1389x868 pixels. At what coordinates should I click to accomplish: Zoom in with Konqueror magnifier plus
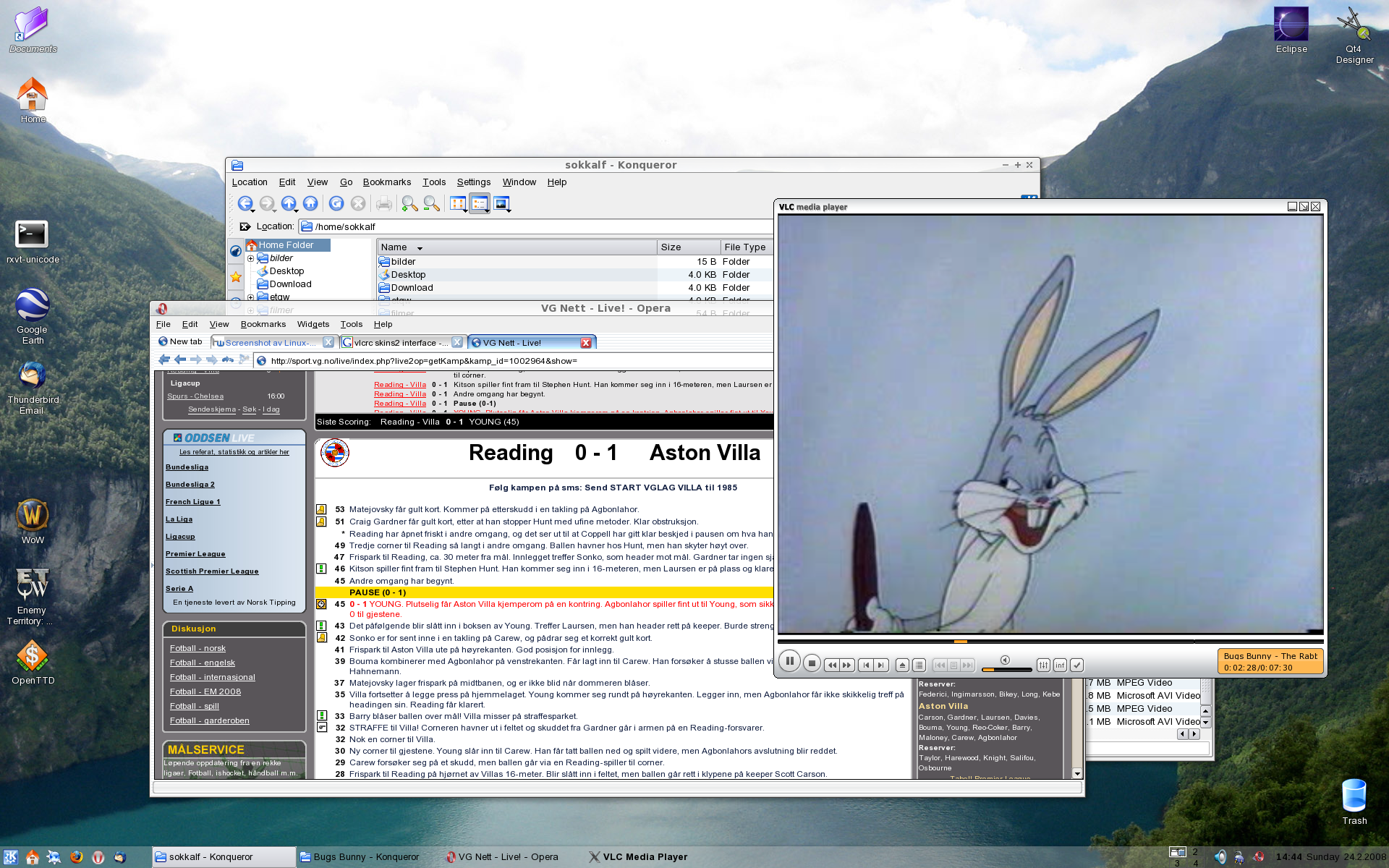click(x=409, y=203)
